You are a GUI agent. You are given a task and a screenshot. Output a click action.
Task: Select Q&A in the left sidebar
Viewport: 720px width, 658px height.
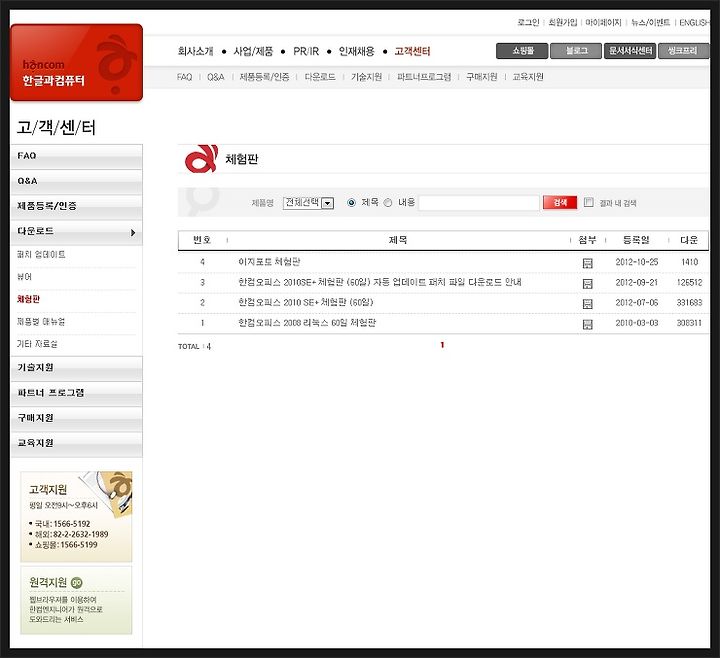pos(76,182)
